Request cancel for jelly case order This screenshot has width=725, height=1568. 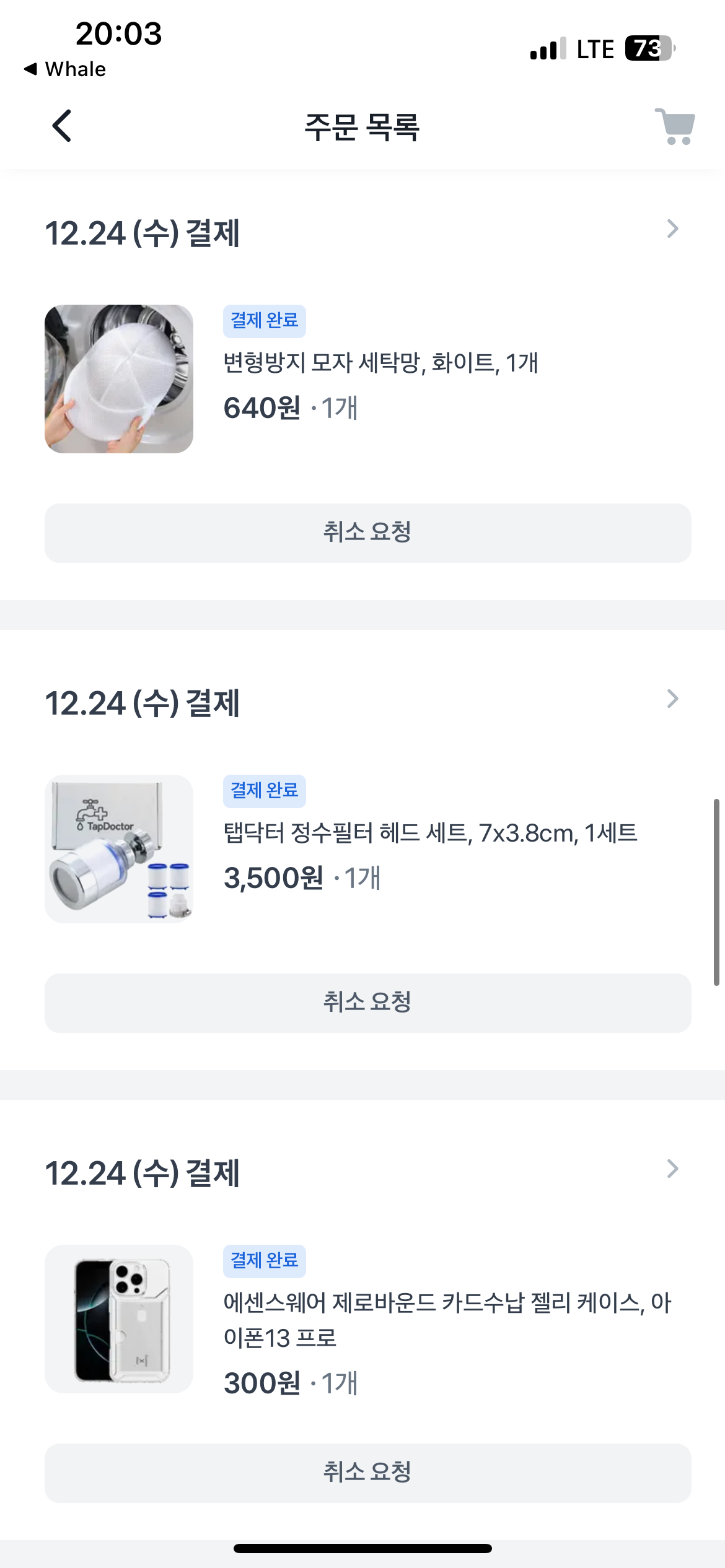click(367, 1473)
